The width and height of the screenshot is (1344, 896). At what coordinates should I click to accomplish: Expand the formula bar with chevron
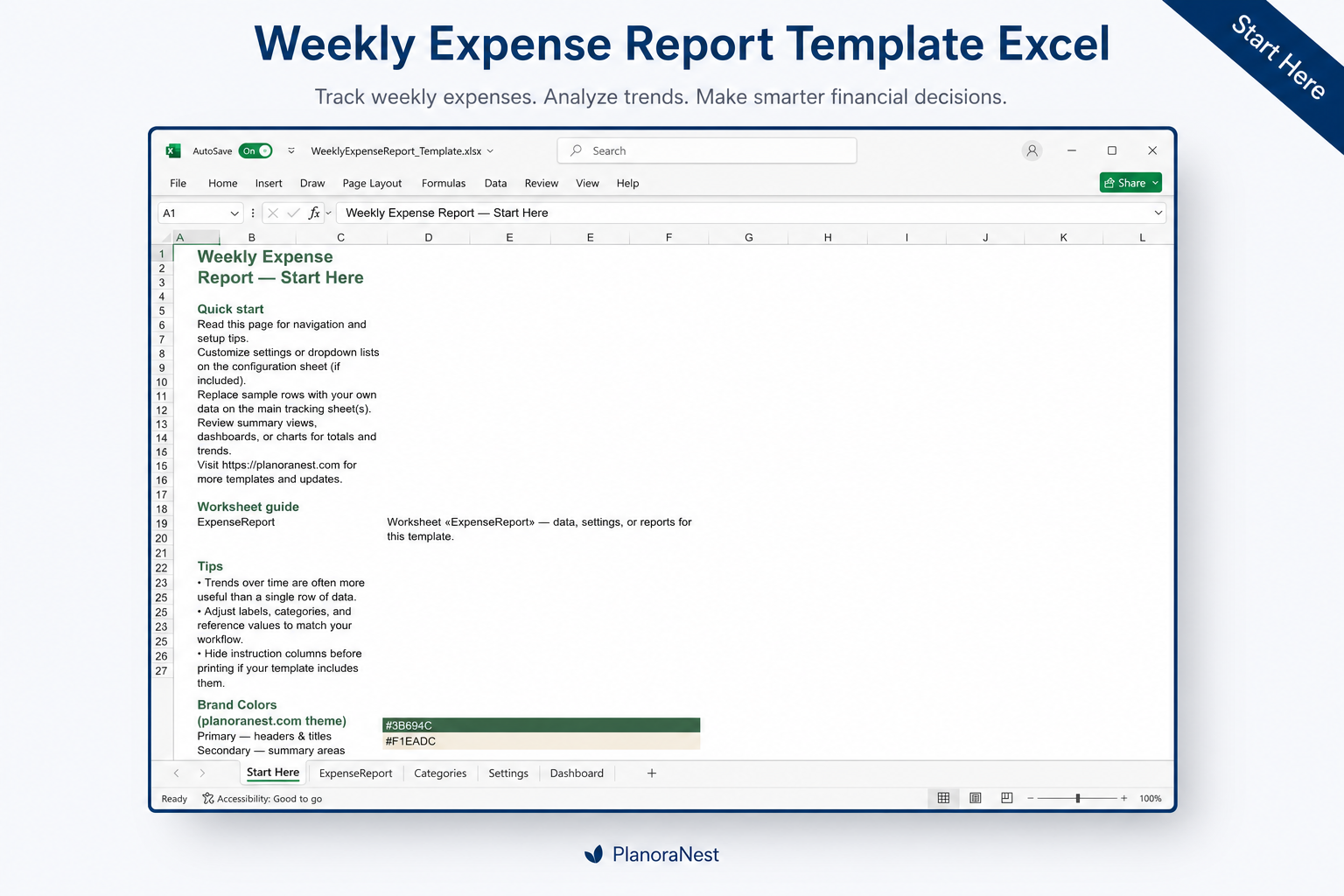pos(1158,213)
